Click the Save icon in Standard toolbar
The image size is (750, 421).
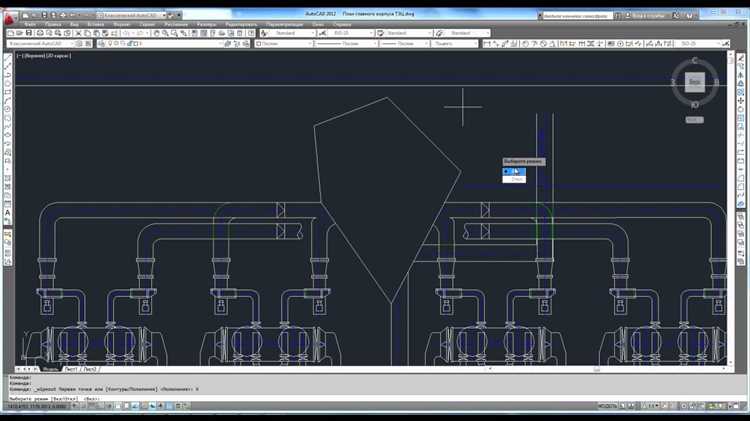(29, 33)
